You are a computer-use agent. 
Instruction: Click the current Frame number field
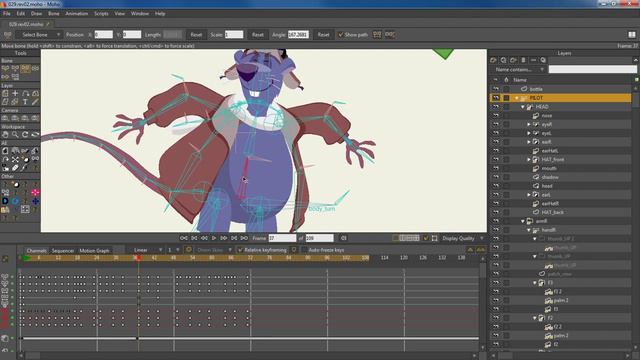(x=282, y=238)
